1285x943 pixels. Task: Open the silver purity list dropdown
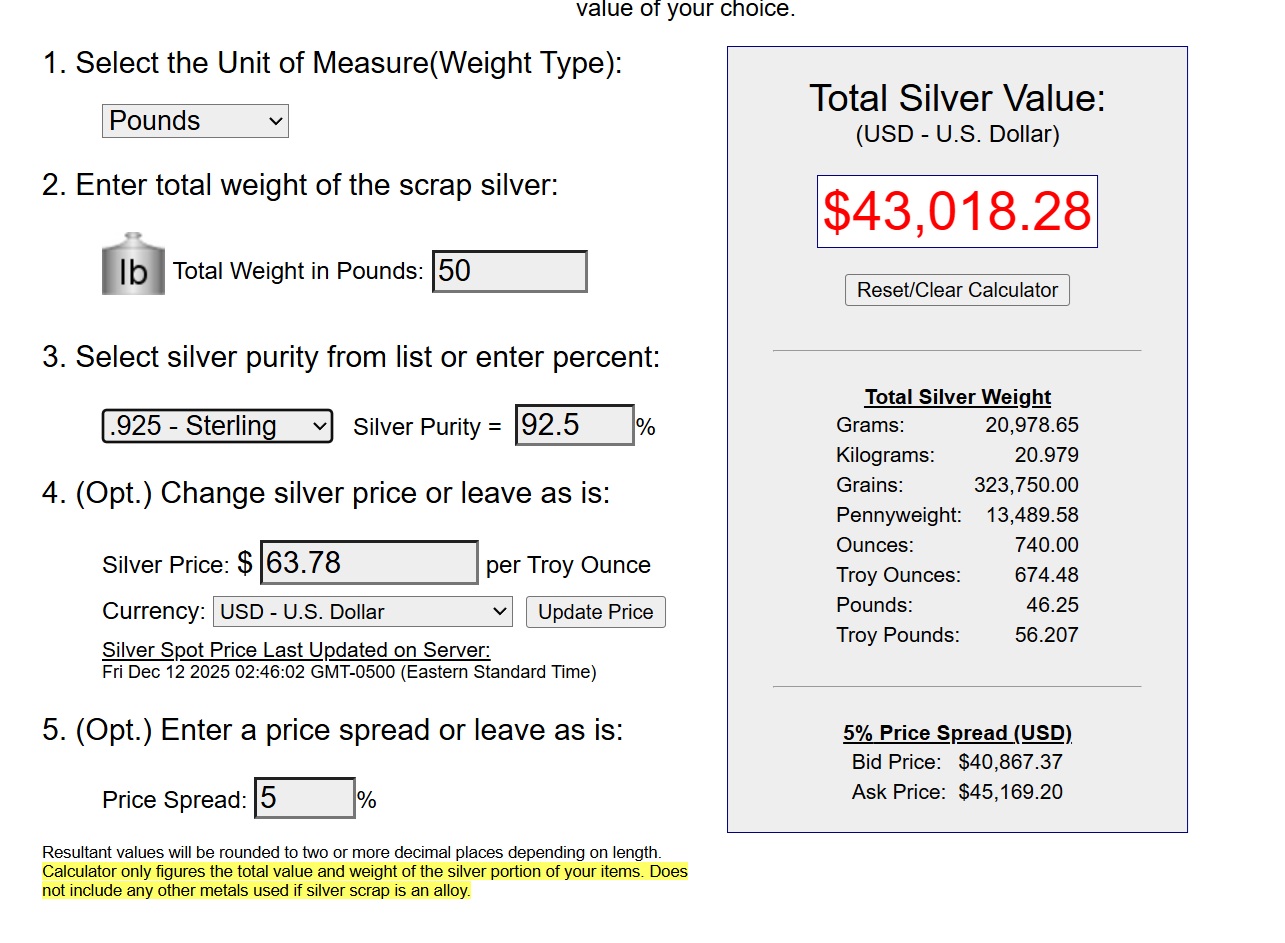point(217,426)
